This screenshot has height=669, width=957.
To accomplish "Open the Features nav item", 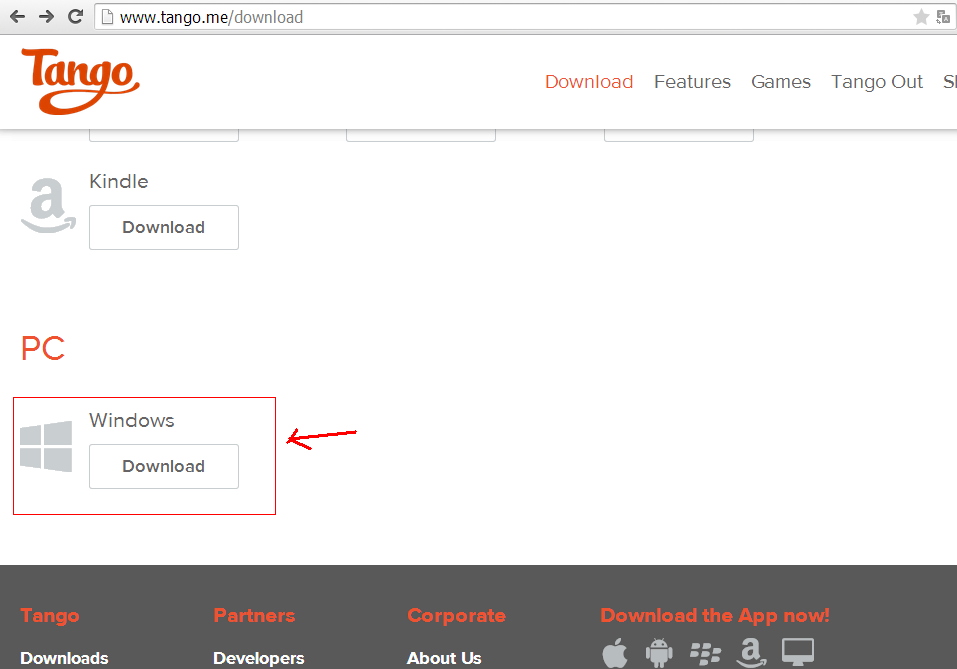I will [692, 82].
